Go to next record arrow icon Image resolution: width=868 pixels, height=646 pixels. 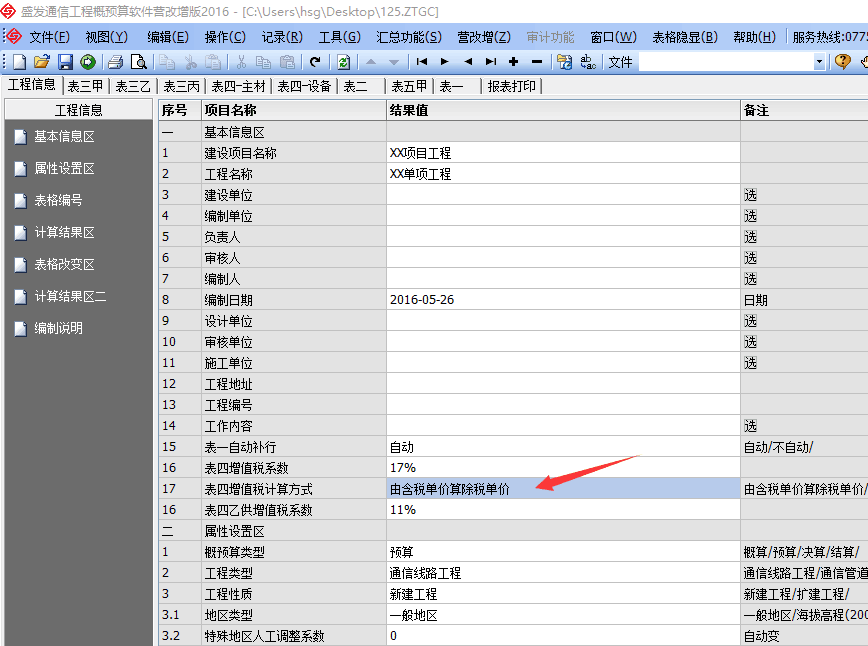pyautogui.click(x=445, y=62)
